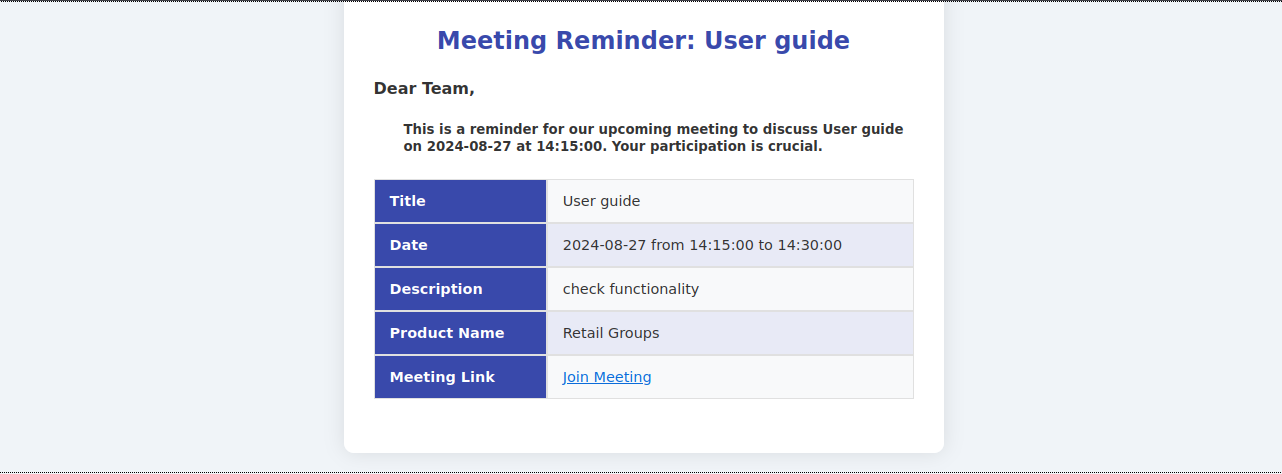Click the "check functionality" description value
Image resolution: width=1282 pixels, height=474 pixels.
[x=630, y=289]
